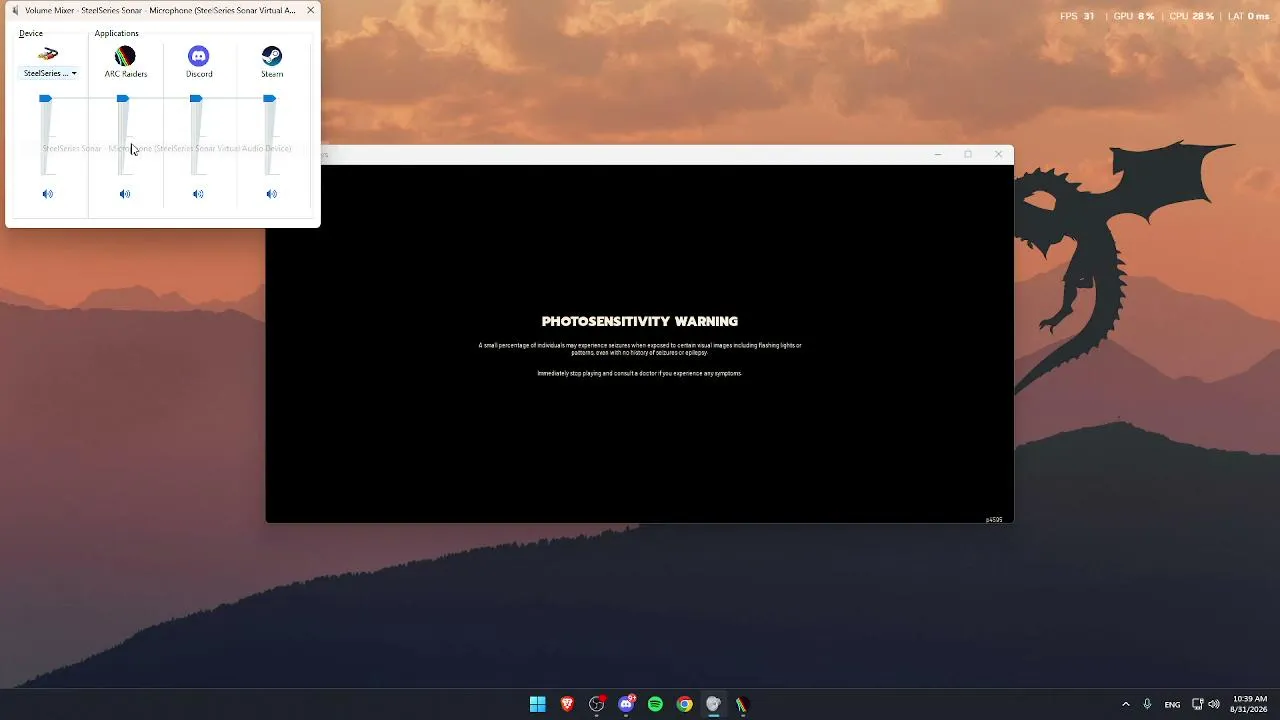The width and height of the screenshot is (1280, 720).
Task: Show hidden system tray icons
Action: (1125, 704)
